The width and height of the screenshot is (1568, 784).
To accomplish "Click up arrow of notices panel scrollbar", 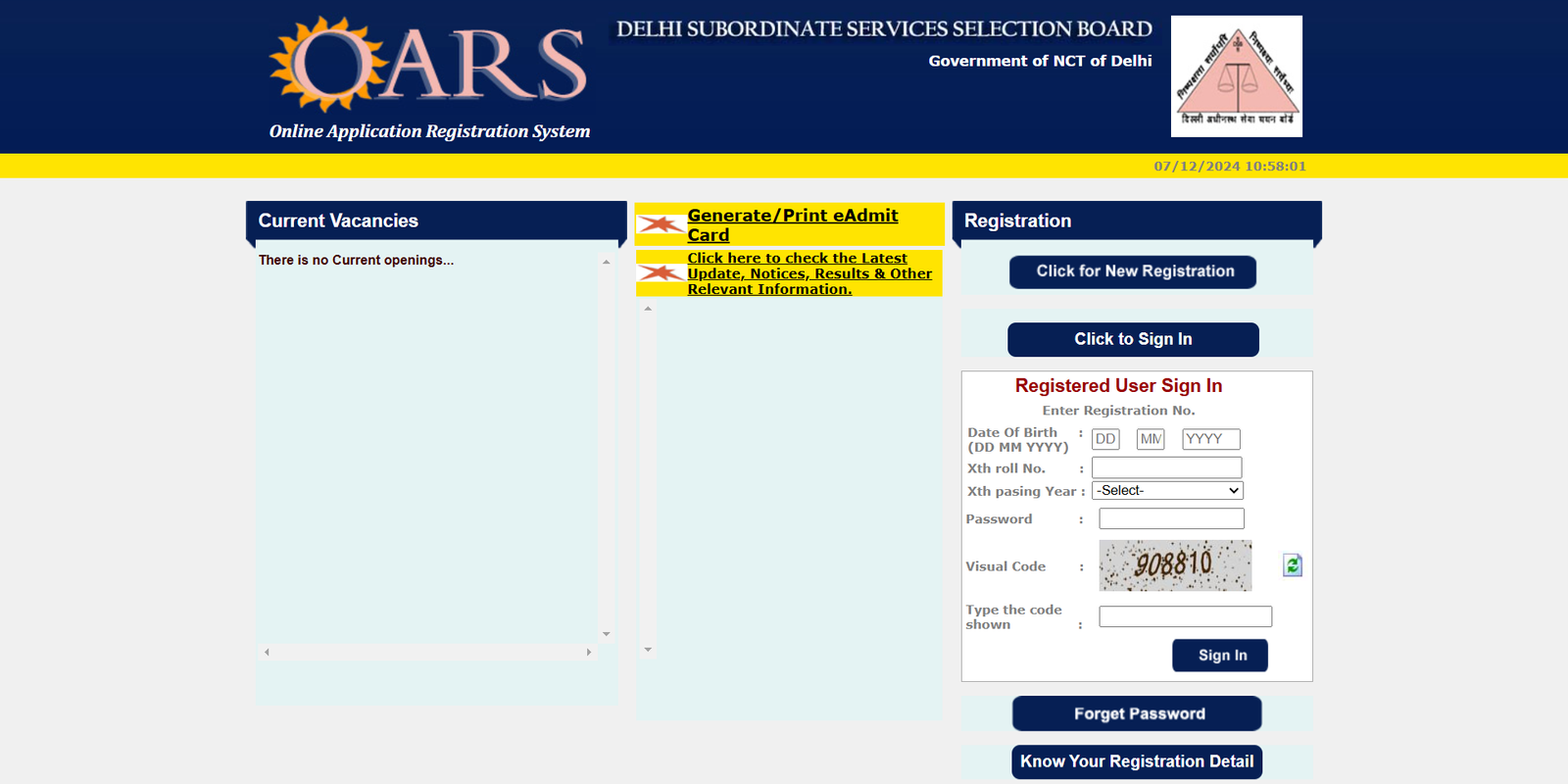I will (x=648, y=309).
